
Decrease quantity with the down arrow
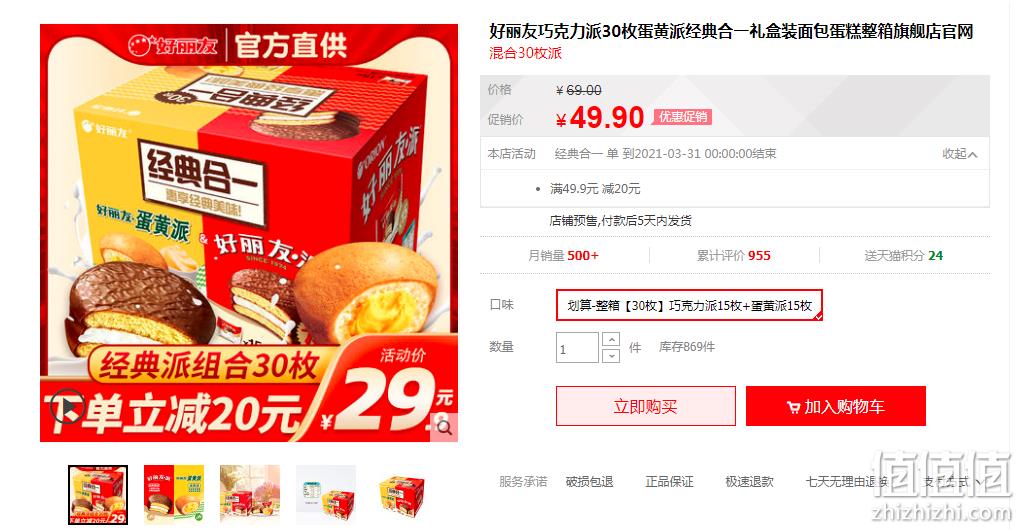611,356
